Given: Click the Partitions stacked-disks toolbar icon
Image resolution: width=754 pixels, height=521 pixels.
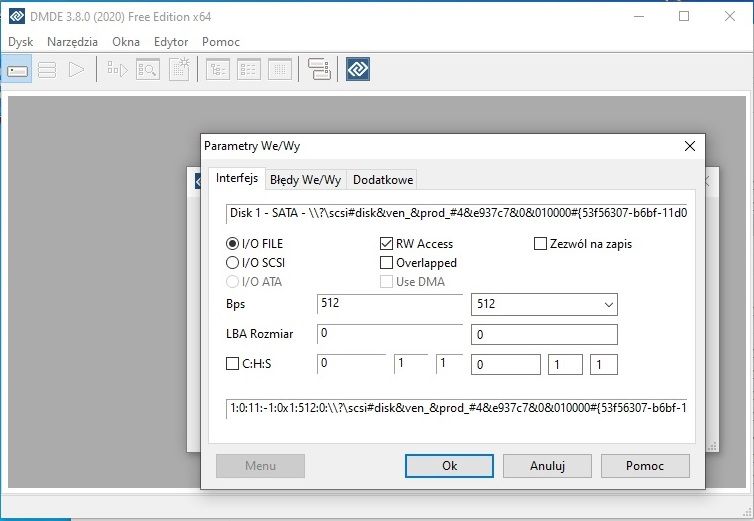Looking at the screenshot, I should tap(47, 70).
